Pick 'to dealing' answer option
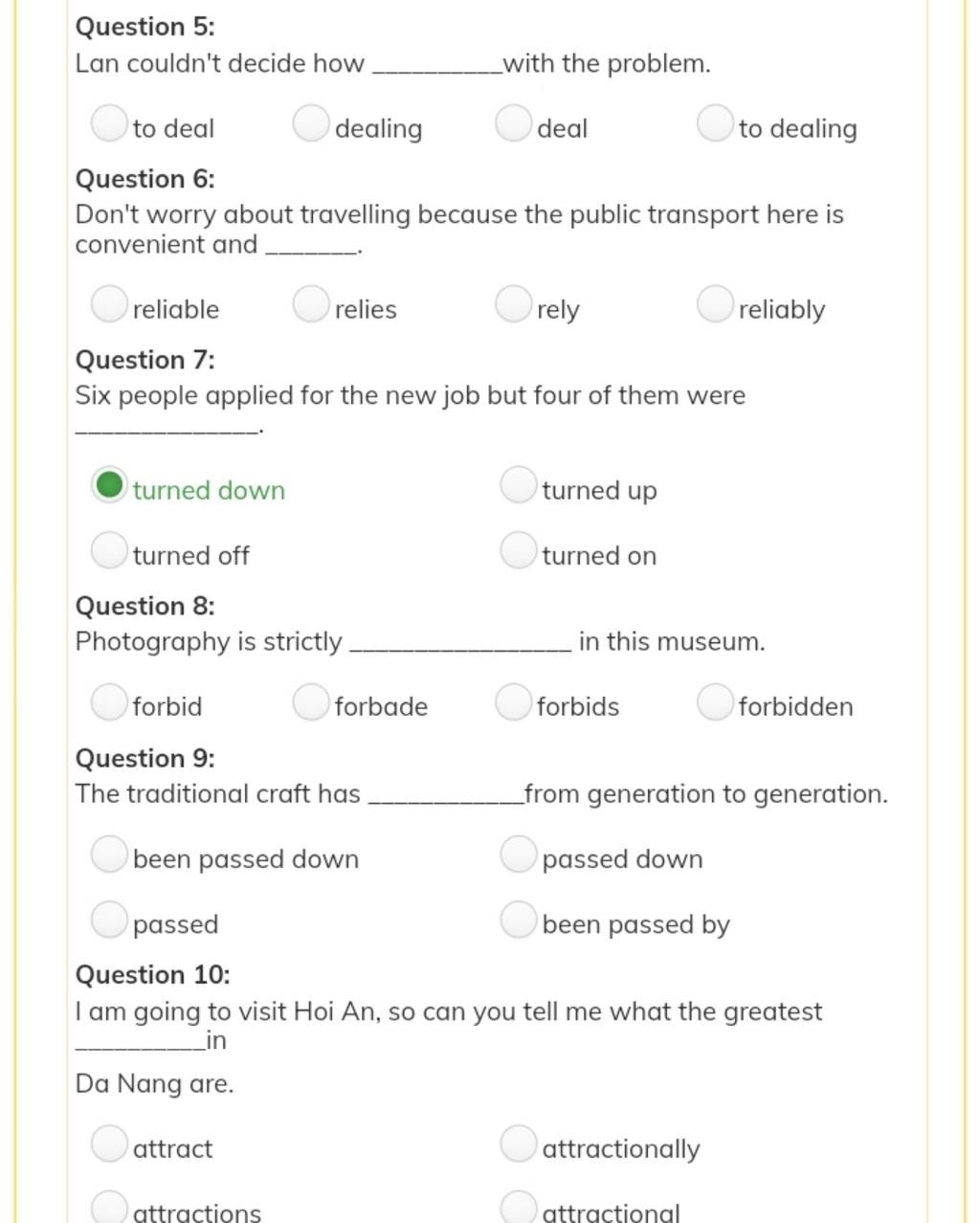This screenshot has height=1223, width=980. 715,123
